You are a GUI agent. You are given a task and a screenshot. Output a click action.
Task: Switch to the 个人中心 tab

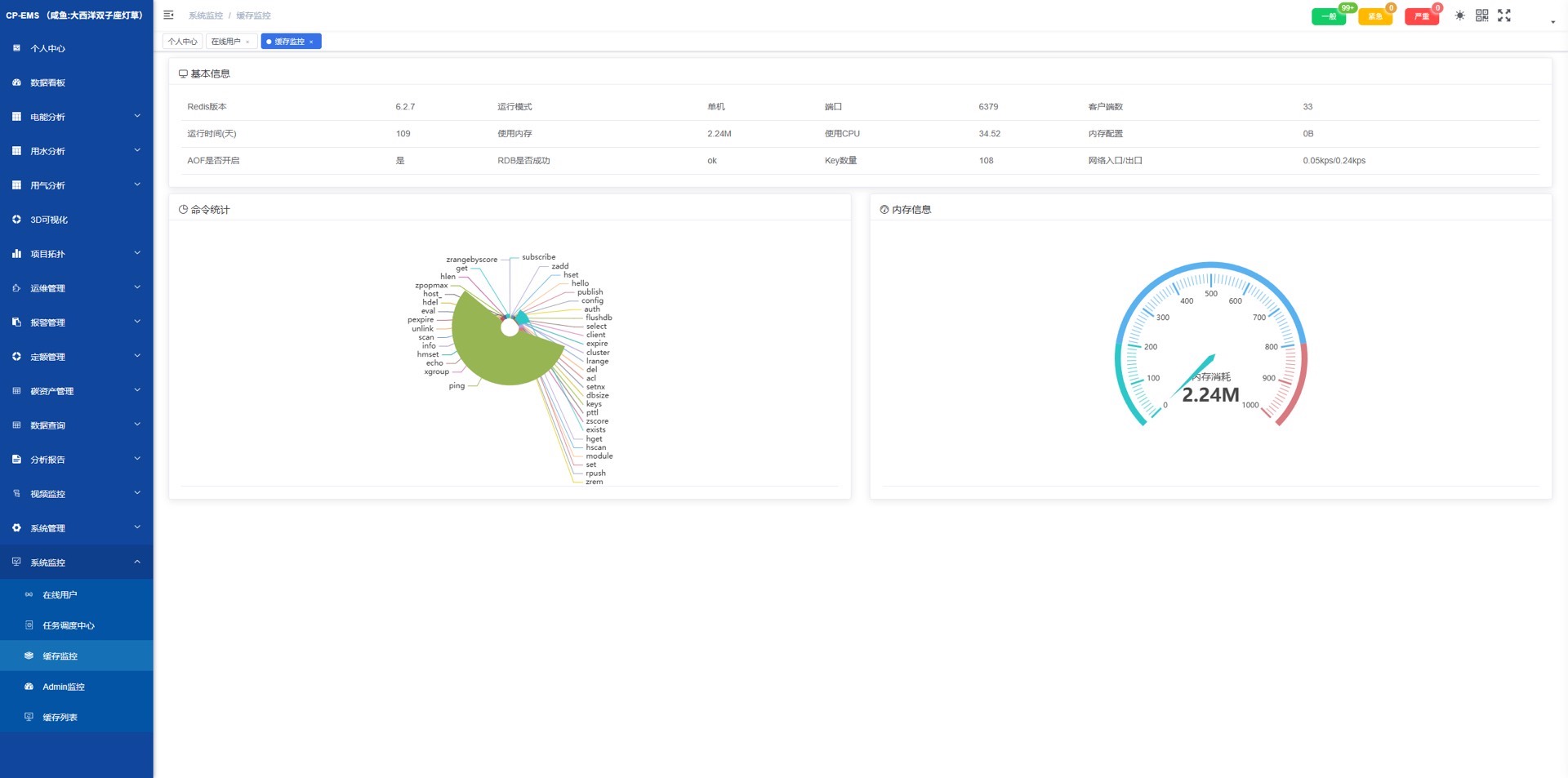click(183, 42)
